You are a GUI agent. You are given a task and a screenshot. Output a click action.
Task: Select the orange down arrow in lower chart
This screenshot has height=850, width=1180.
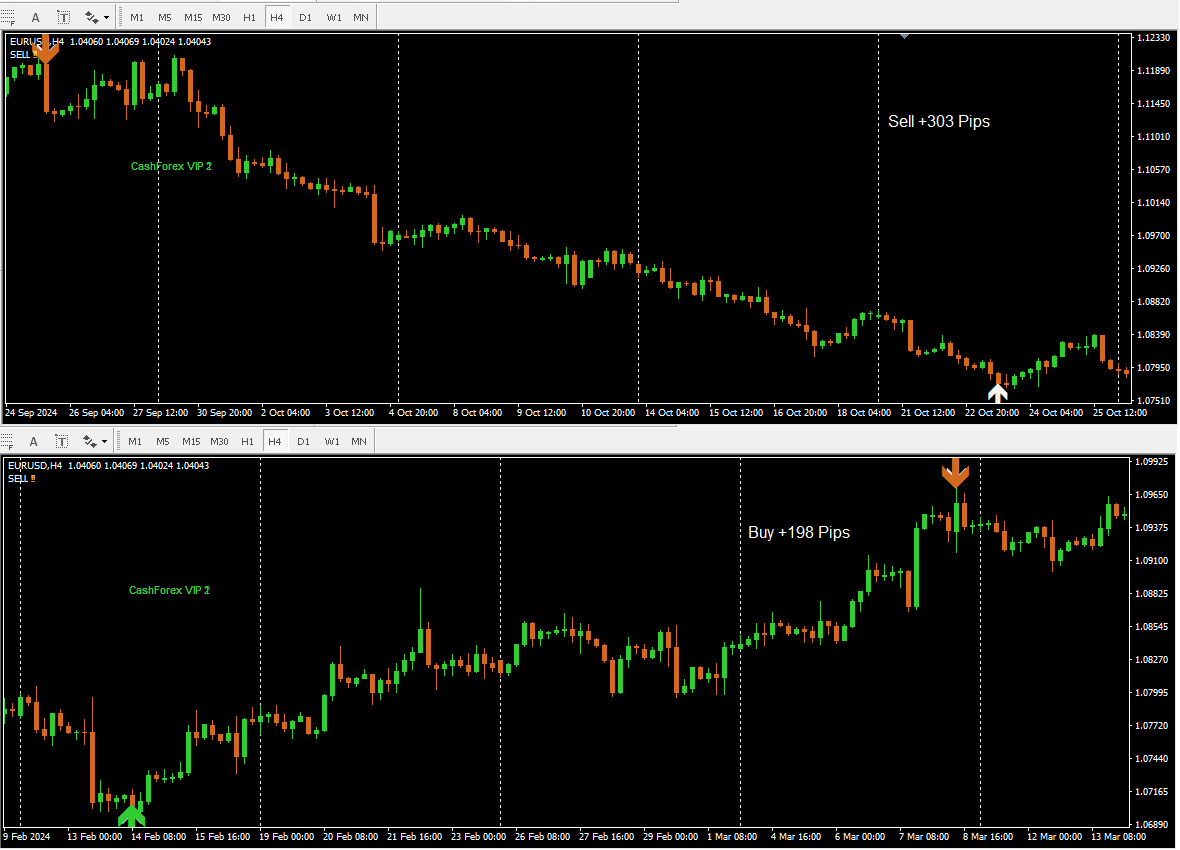click(x=956, y=474)
